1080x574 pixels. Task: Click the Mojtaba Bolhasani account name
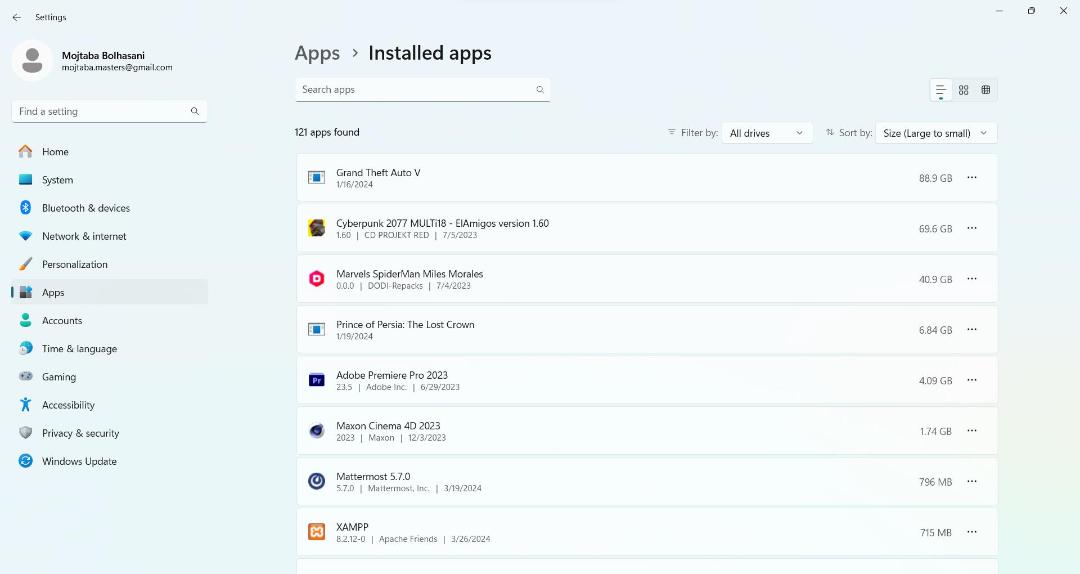103,56
